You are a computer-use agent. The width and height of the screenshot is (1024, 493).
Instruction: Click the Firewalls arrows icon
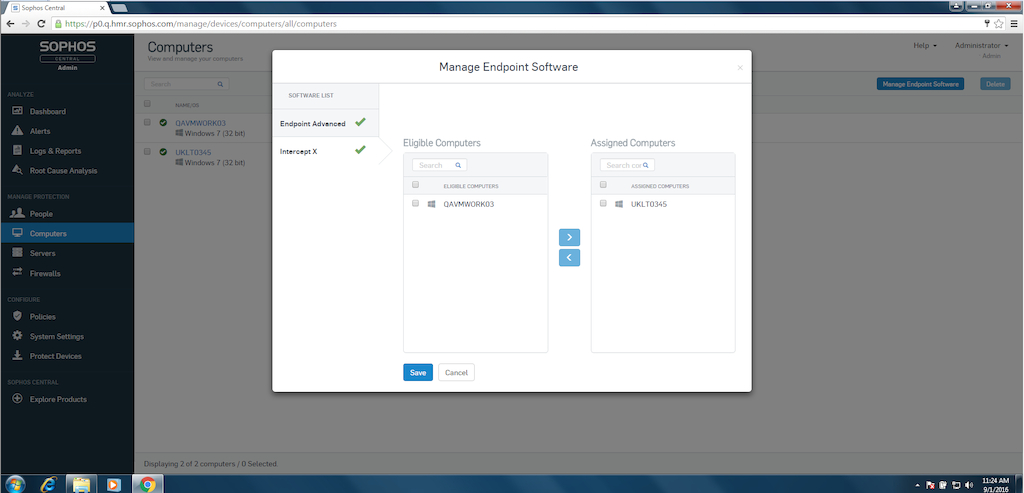pos(18,272)
